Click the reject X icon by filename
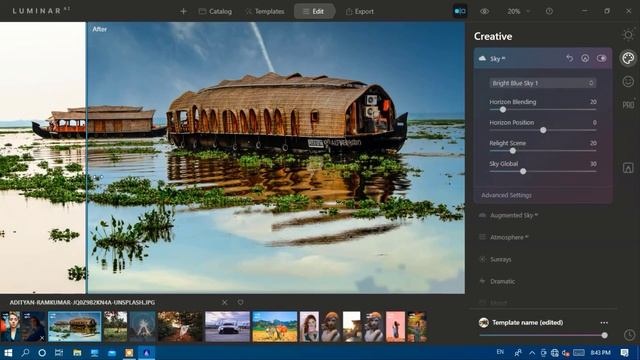 click(224, 302)
